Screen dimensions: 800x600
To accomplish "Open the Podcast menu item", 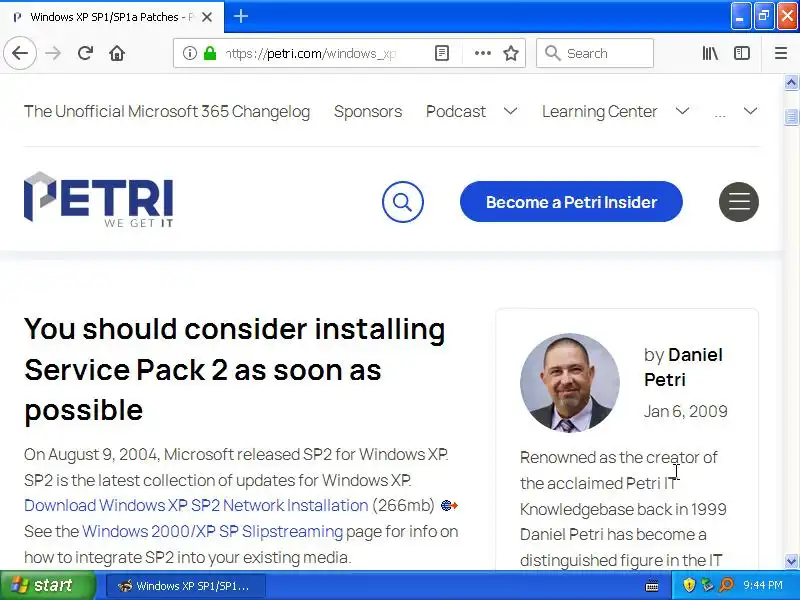I will click(x=456, y=111).
